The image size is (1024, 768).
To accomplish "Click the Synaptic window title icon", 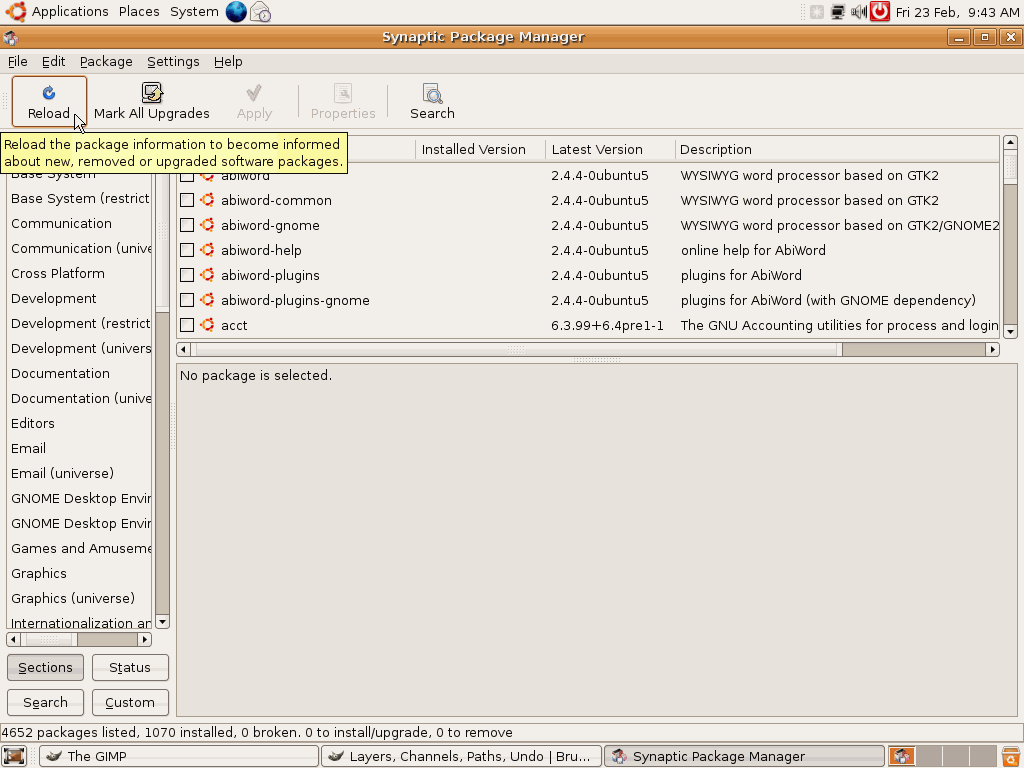I will [10, 37].
